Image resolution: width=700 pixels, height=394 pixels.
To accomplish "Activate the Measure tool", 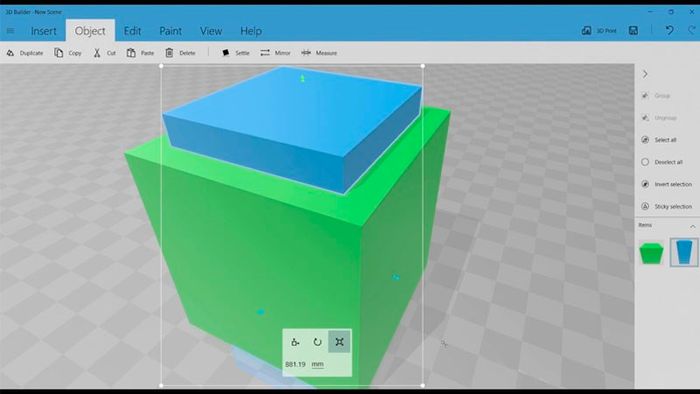I will click(x=319, y=53).
